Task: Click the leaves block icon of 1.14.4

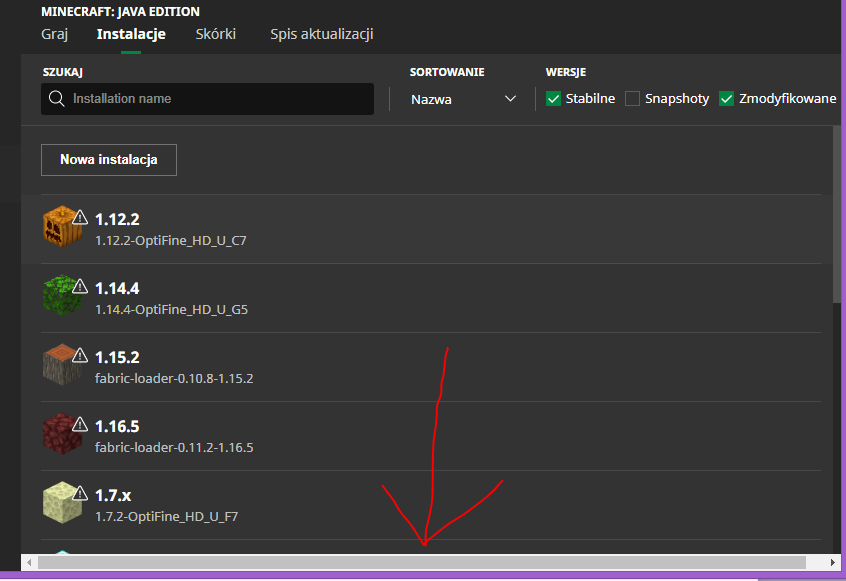Action: click(x=62, y=295)
